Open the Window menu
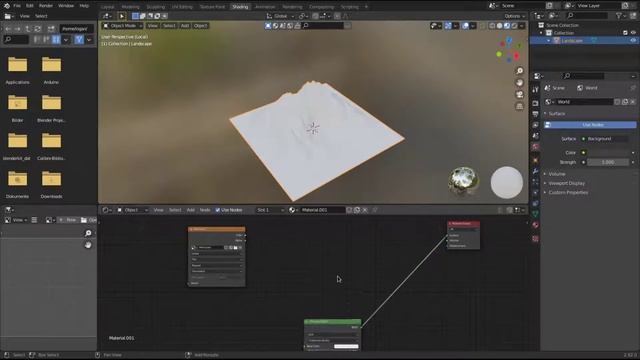 66,6
